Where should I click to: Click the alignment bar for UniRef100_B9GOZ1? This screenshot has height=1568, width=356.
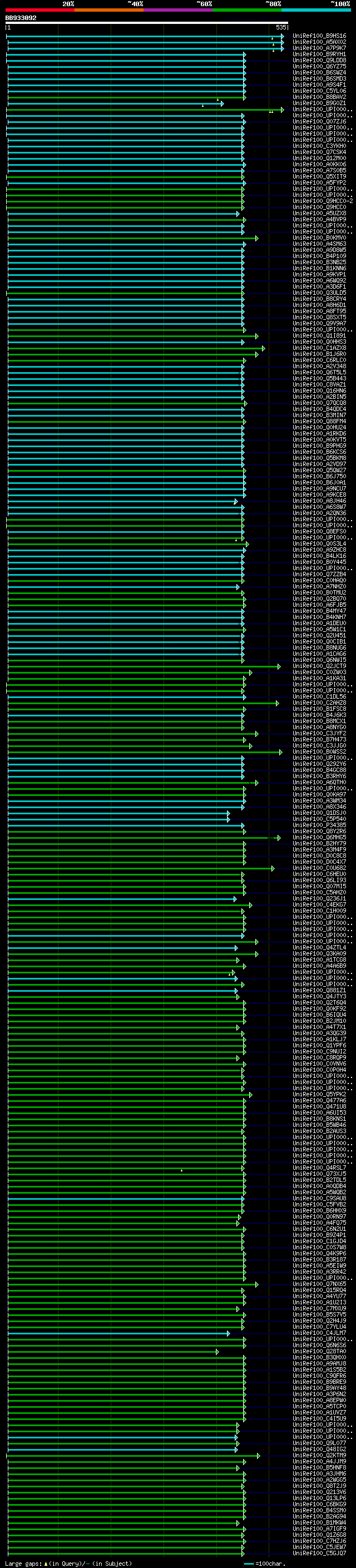[x=116, y=103]
